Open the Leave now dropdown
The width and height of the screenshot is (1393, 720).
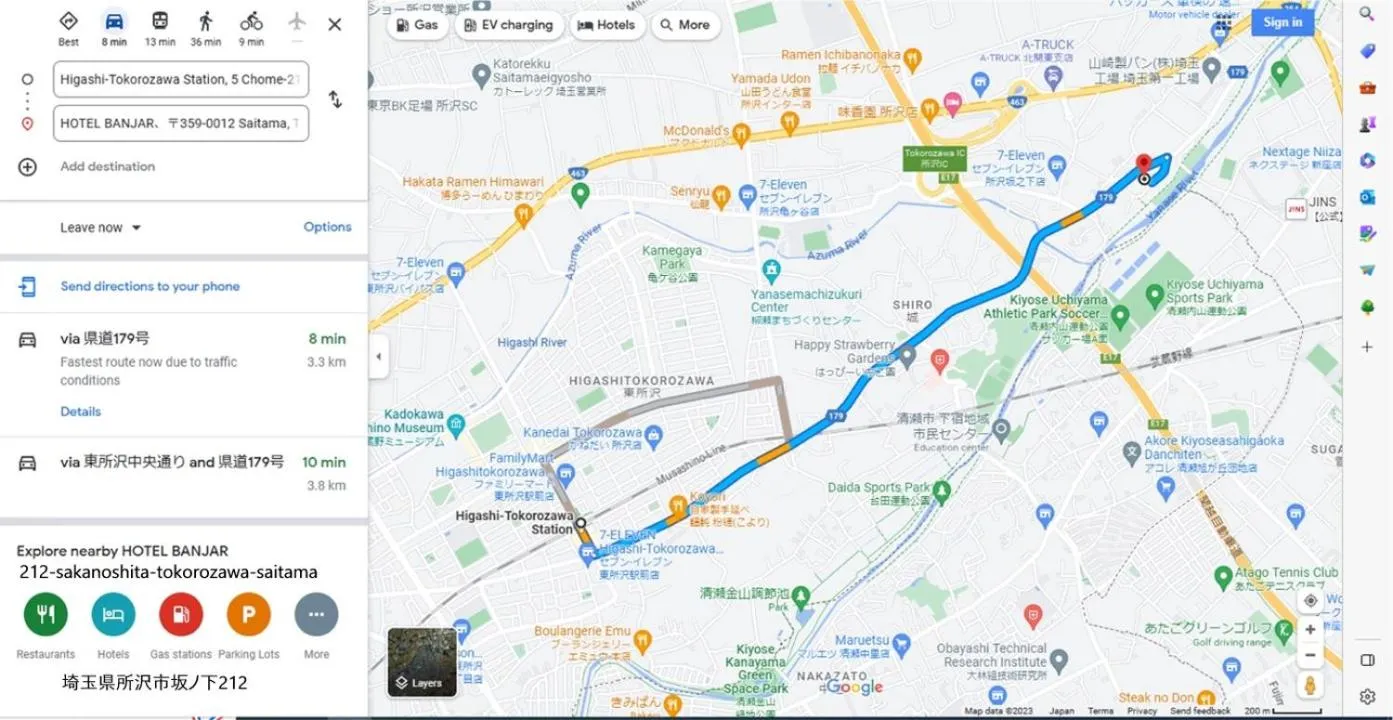click(100, 228)
